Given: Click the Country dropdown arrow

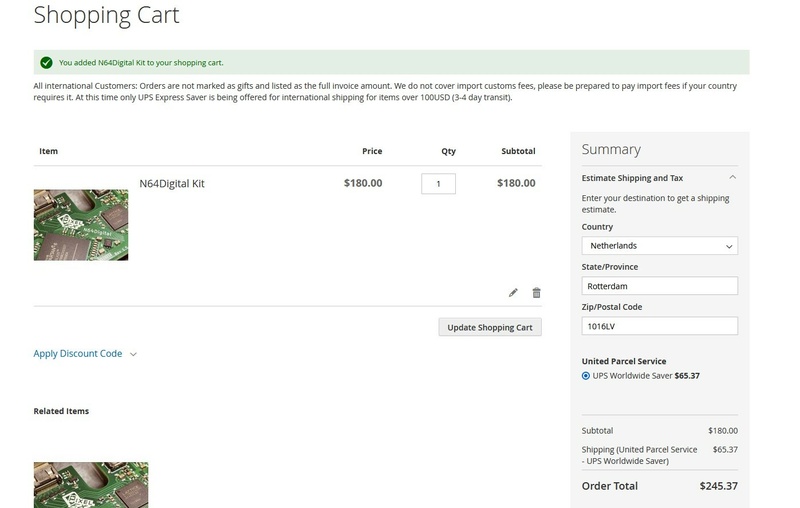Looking at the screenshot, I should click(727, 245).
